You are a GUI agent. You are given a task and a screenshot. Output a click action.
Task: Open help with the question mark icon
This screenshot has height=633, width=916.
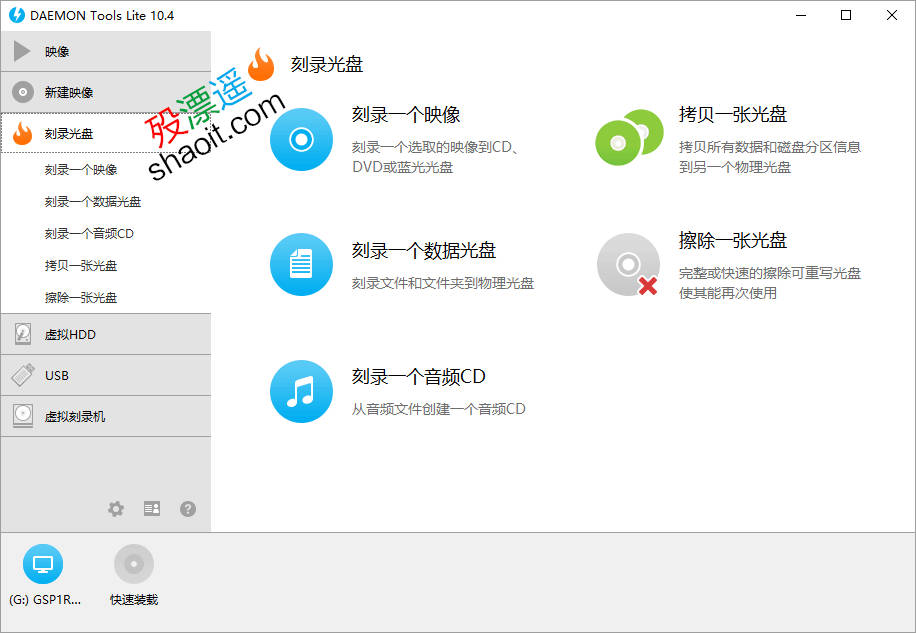point(188,509)
